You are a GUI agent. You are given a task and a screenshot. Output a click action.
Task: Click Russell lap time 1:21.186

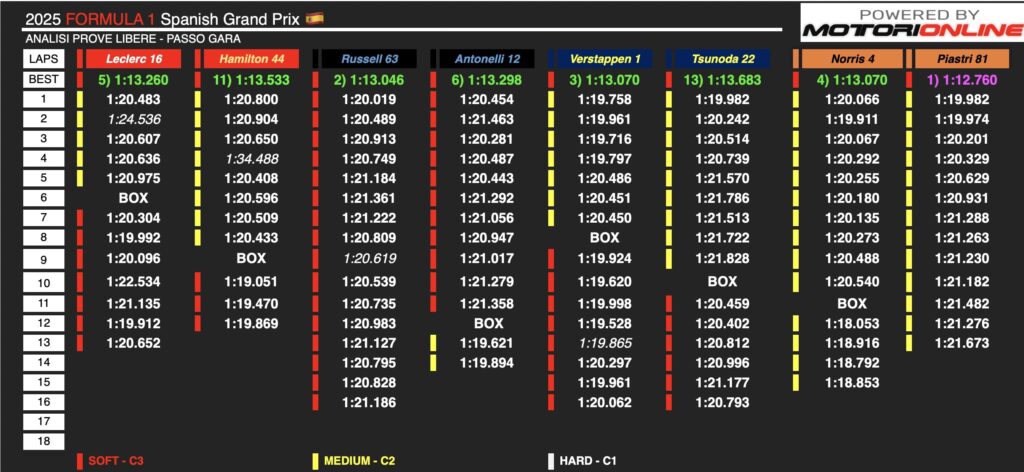tap(369, 402)
